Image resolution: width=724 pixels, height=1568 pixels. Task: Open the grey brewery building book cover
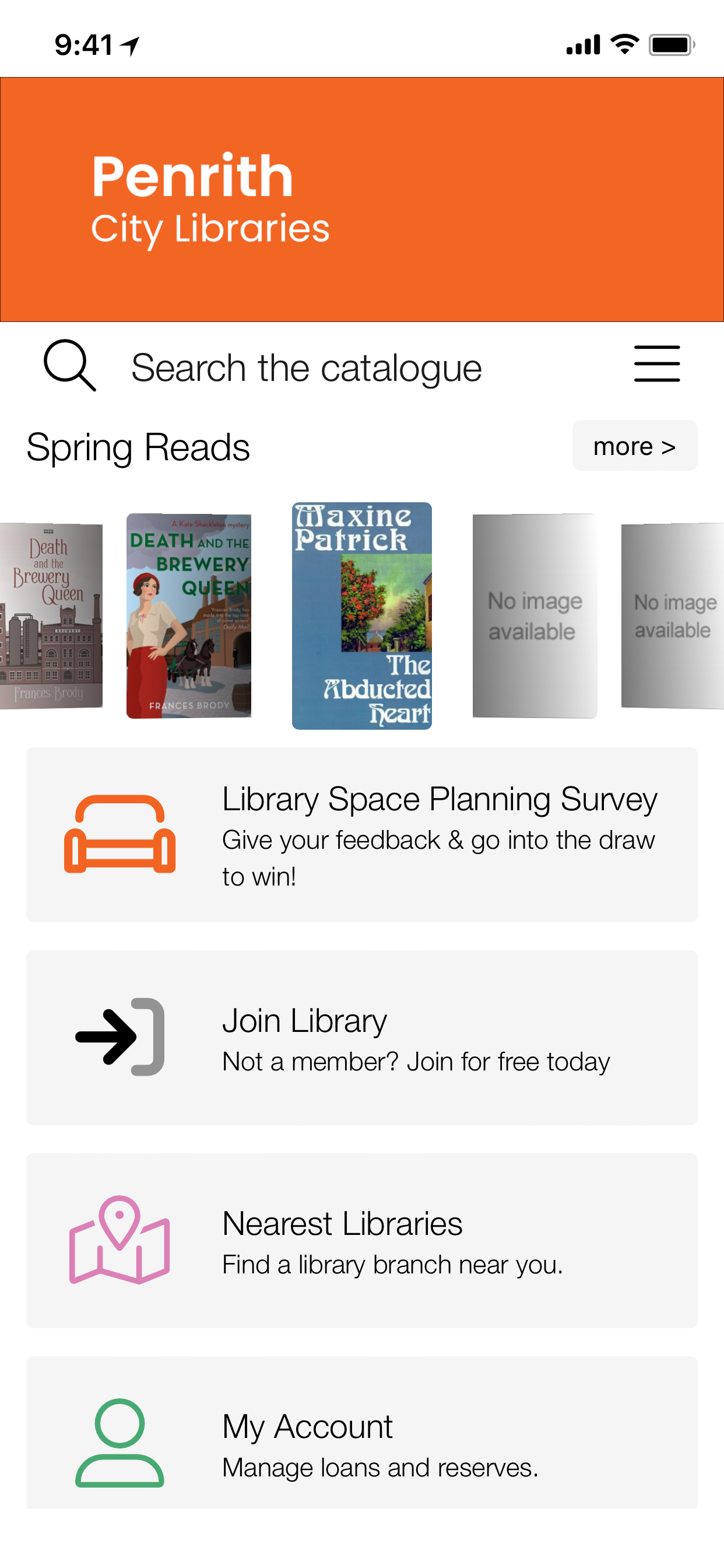click(51, 615)
